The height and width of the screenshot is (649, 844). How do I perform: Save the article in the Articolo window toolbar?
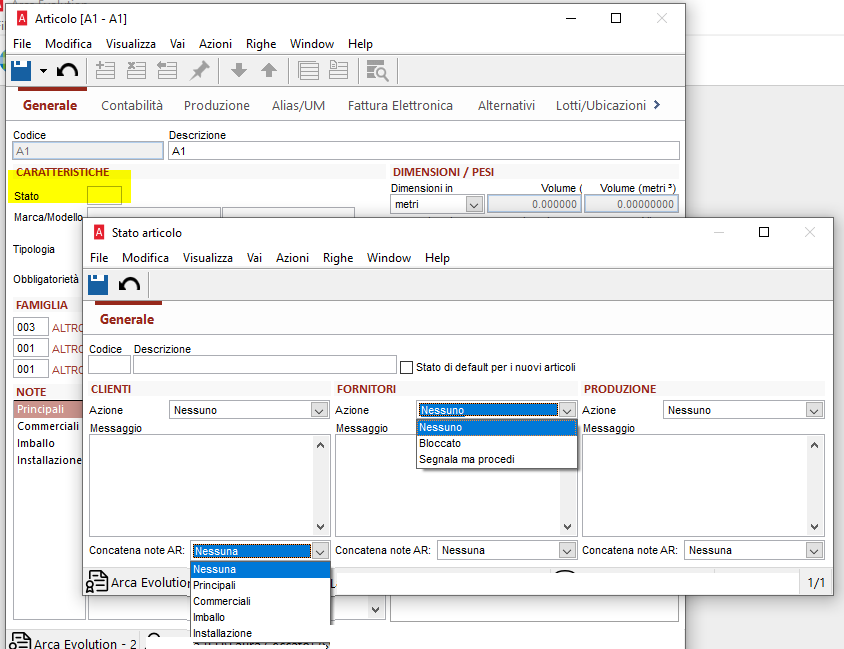coord(21,70)
